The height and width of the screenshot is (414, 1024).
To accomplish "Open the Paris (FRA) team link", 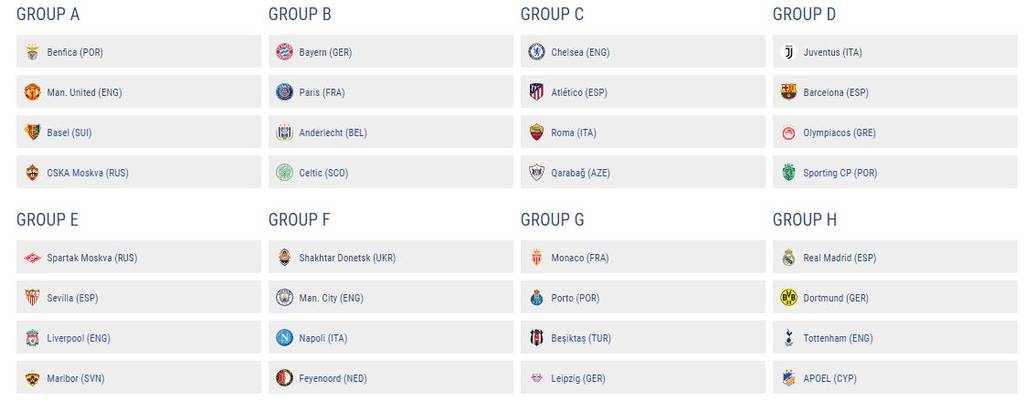I will coord(322,92).
